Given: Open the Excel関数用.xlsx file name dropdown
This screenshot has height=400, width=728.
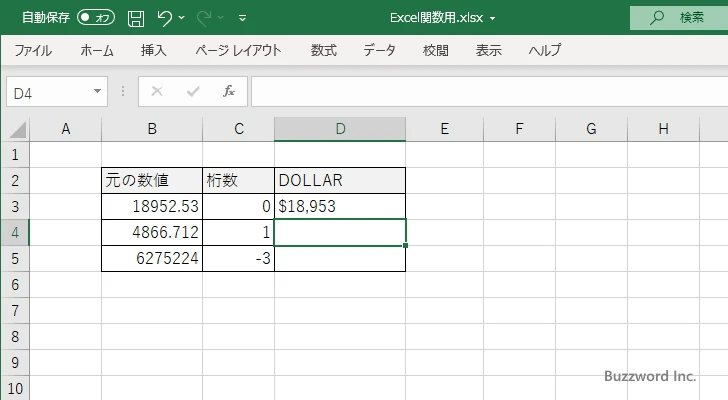Looking at the screenshot, I should click(493, 19).
